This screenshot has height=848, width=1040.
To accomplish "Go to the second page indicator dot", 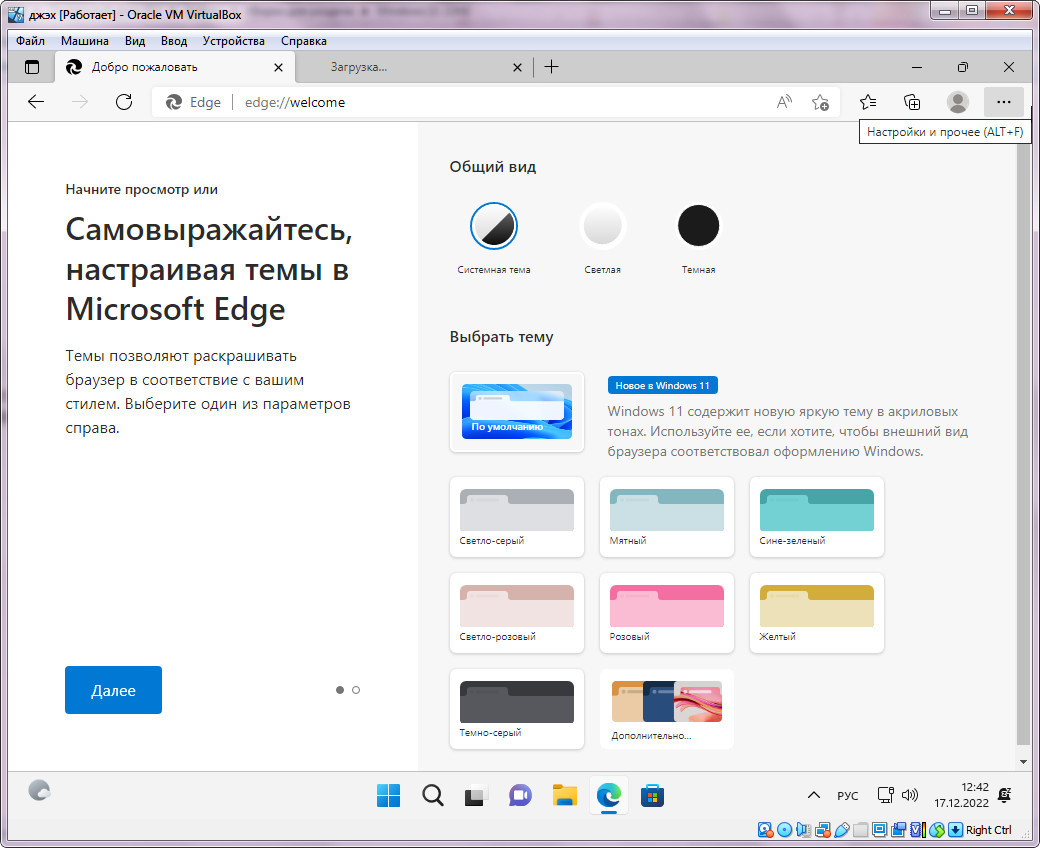I will (x=356, y=690).
